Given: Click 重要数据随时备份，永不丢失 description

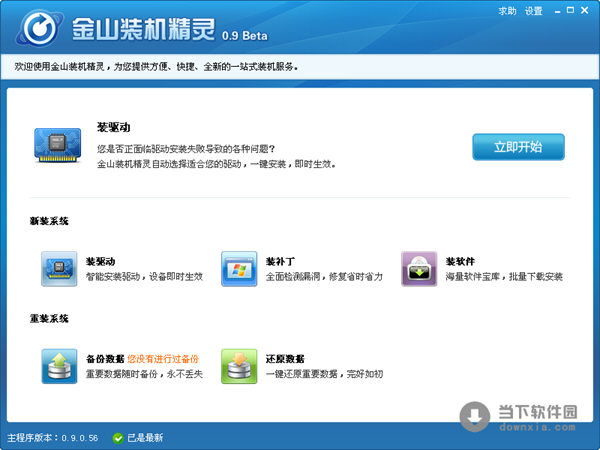Looking at the screenshot, I should point(144,374).
